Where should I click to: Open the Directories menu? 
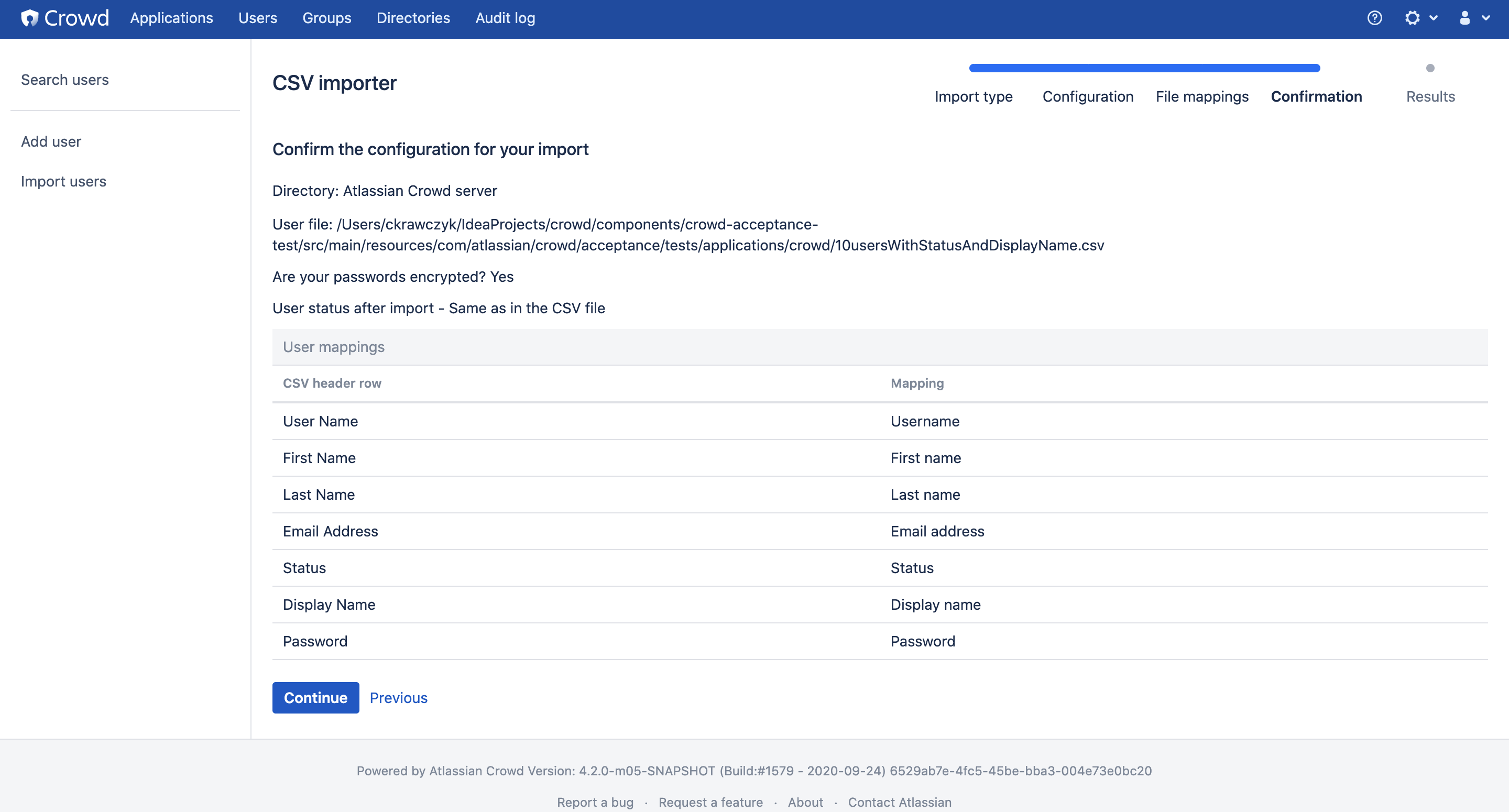[413, 18]
